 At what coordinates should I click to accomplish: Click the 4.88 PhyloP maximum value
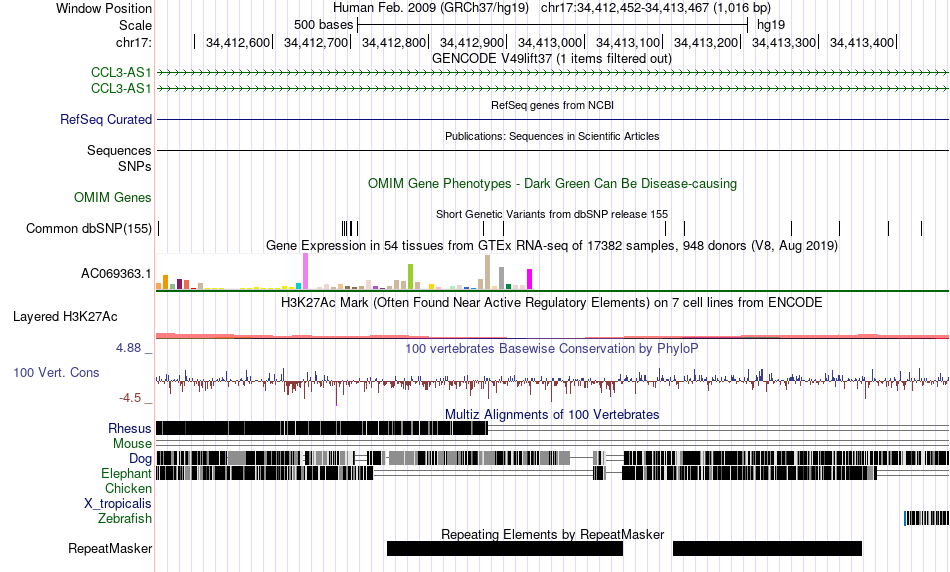pos(128,348)
